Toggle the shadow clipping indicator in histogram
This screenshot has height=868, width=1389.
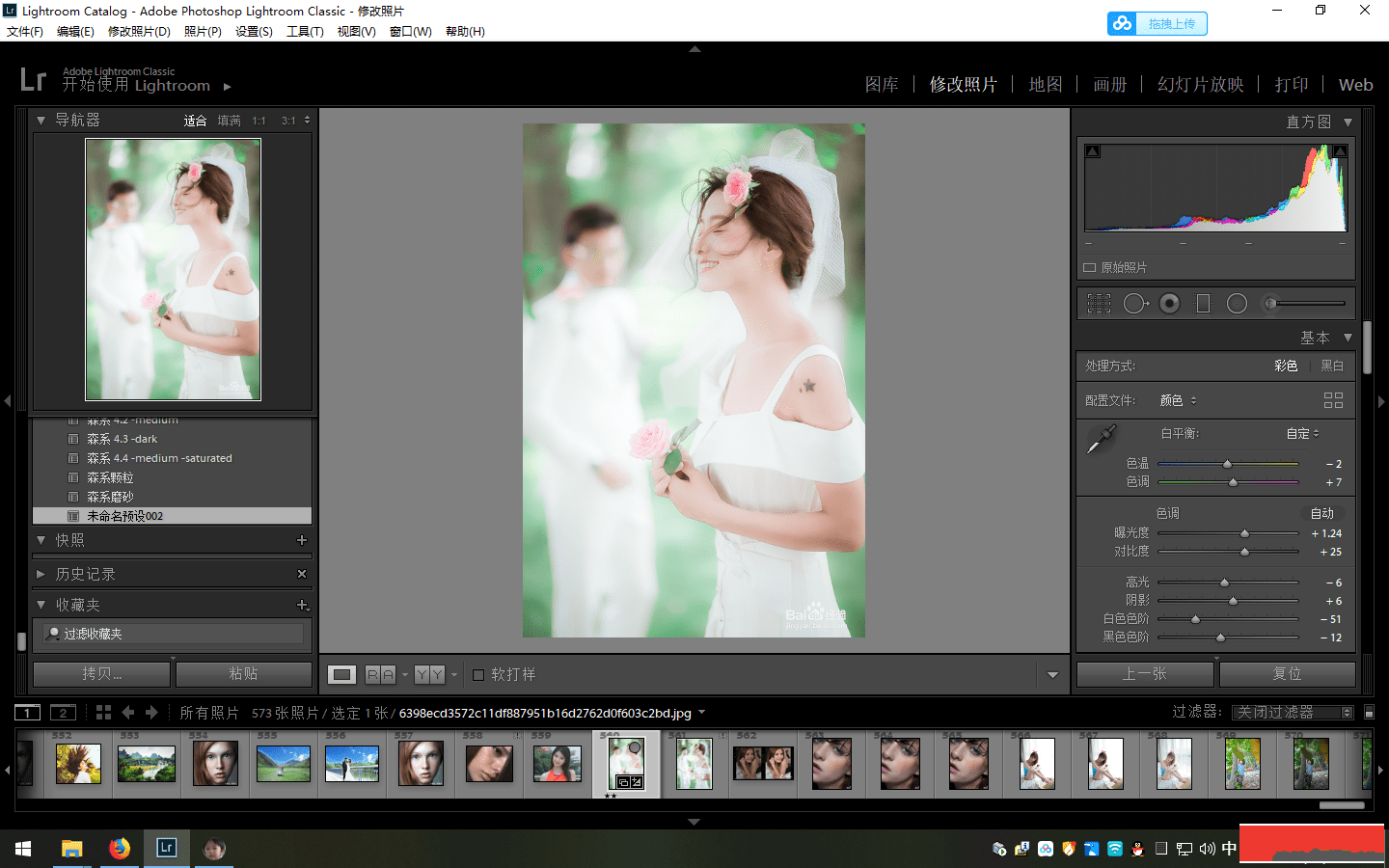click(1093, 151)
